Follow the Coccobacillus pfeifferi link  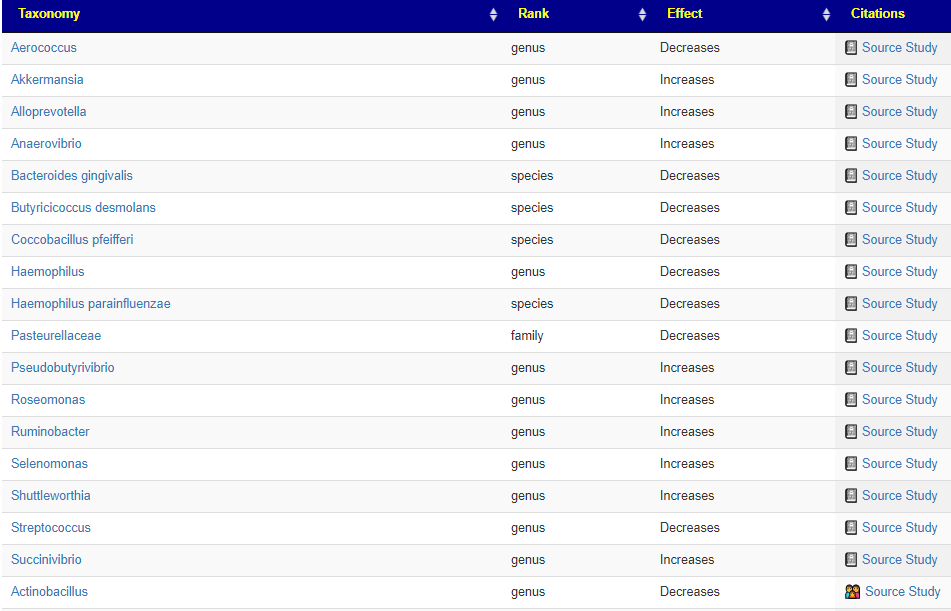[72, 240]
